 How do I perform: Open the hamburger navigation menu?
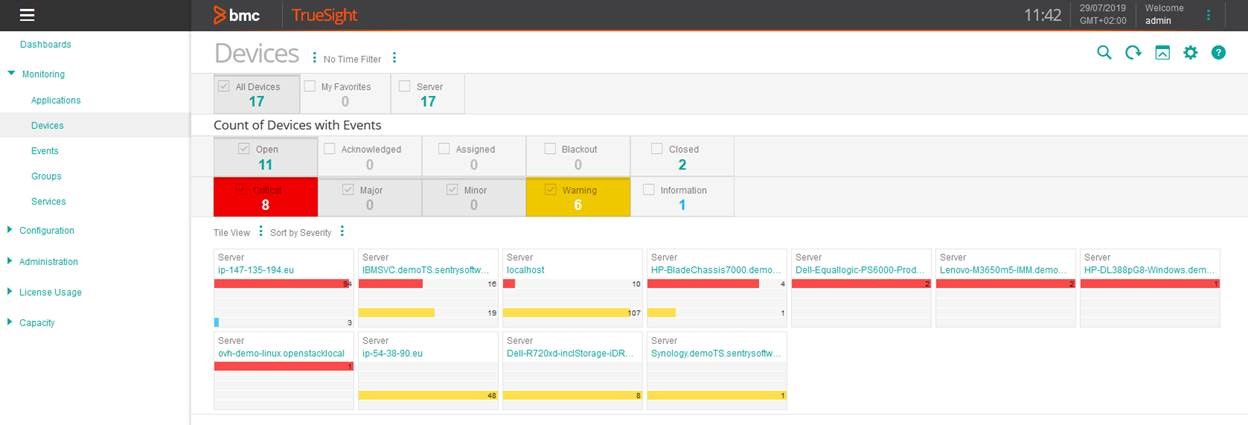[27, 15]
